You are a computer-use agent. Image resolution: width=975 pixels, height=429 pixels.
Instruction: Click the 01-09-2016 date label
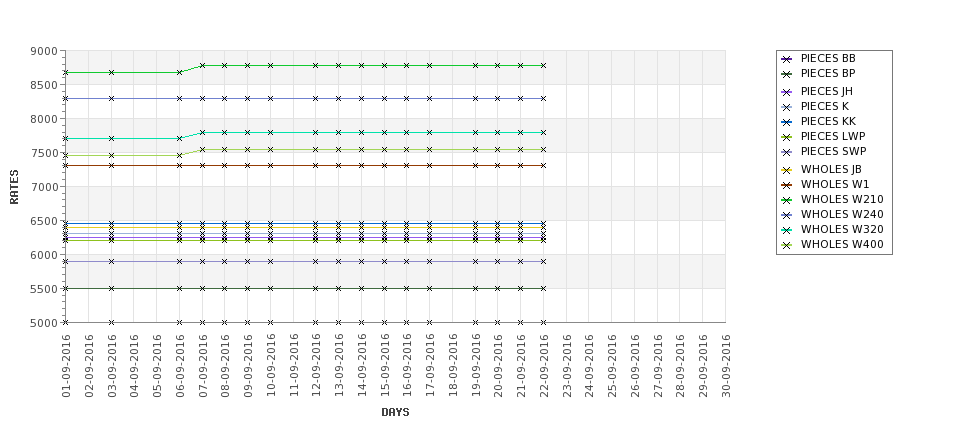coord(66,366)
